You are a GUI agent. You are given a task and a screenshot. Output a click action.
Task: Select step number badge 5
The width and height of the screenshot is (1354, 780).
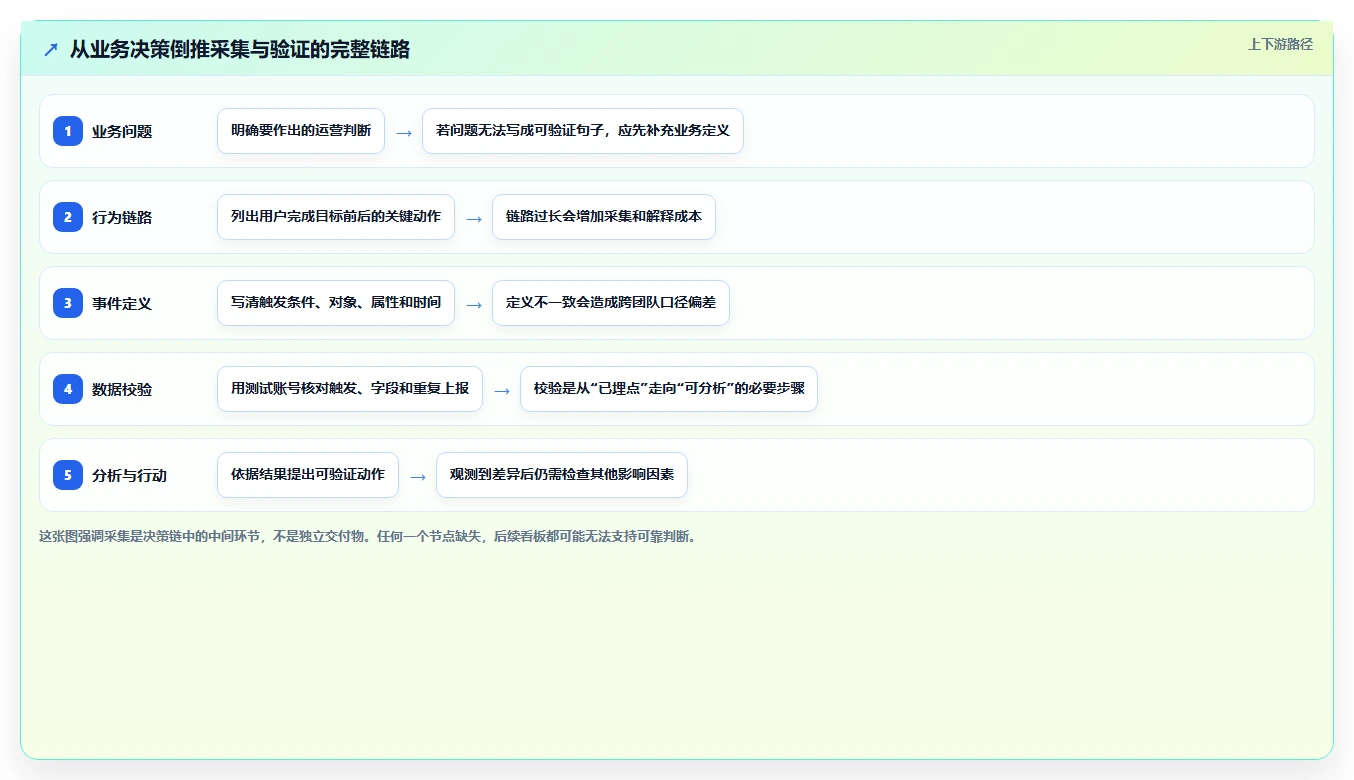click(x=68, y=475)
